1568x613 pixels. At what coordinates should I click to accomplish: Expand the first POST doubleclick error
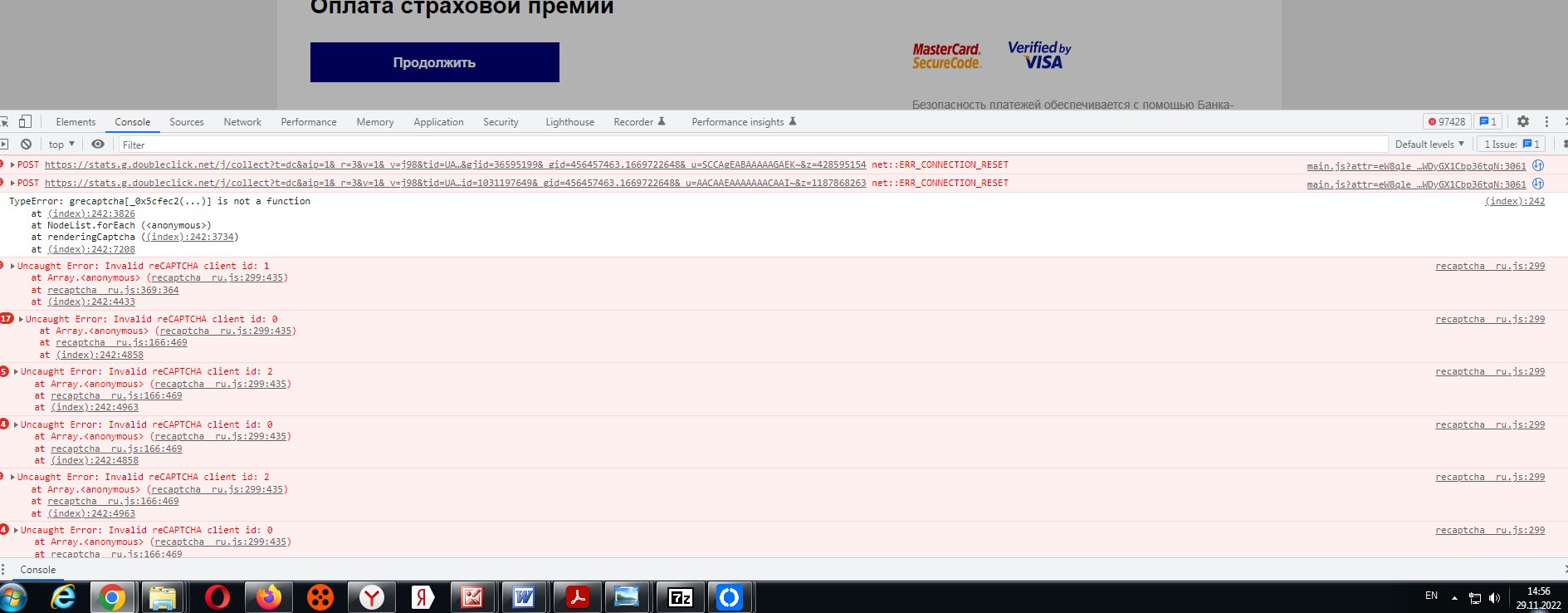(x=12, y=164)
